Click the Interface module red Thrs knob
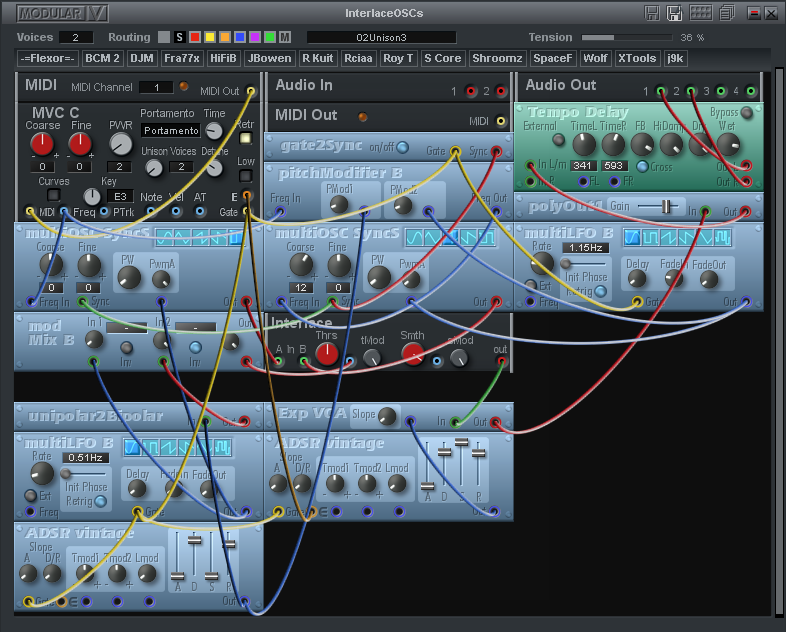The width and height of the screenshot is (786, 632). pos(326,353)
